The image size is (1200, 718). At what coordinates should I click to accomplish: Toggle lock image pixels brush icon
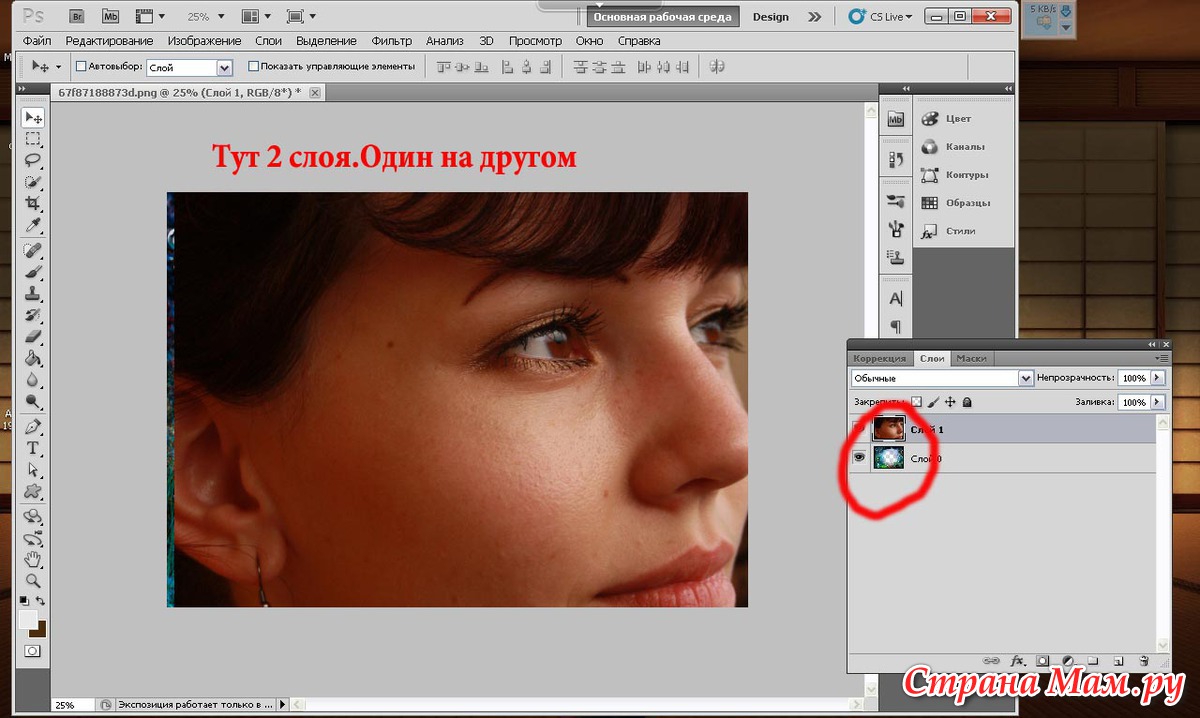(932, 402)
